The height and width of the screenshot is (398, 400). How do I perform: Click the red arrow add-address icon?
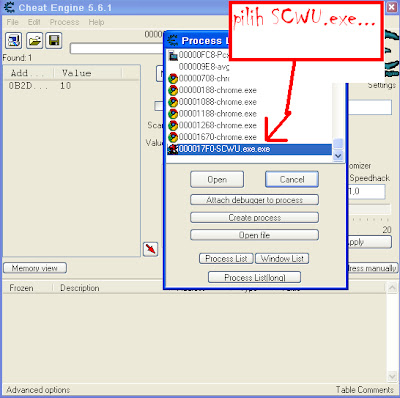point(150,249)
